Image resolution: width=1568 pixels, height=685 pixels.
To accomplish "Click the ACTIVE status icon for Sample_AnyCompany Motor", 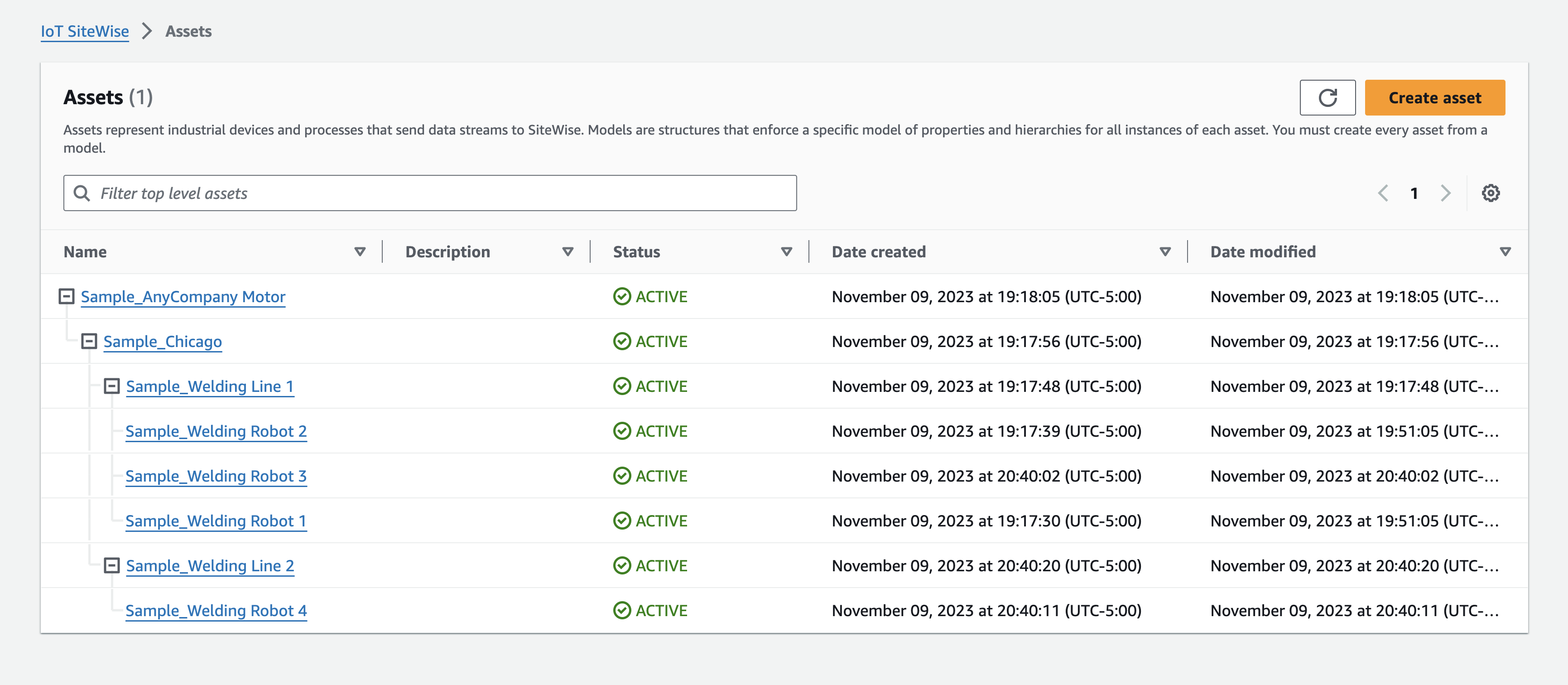I will point(621,296).
